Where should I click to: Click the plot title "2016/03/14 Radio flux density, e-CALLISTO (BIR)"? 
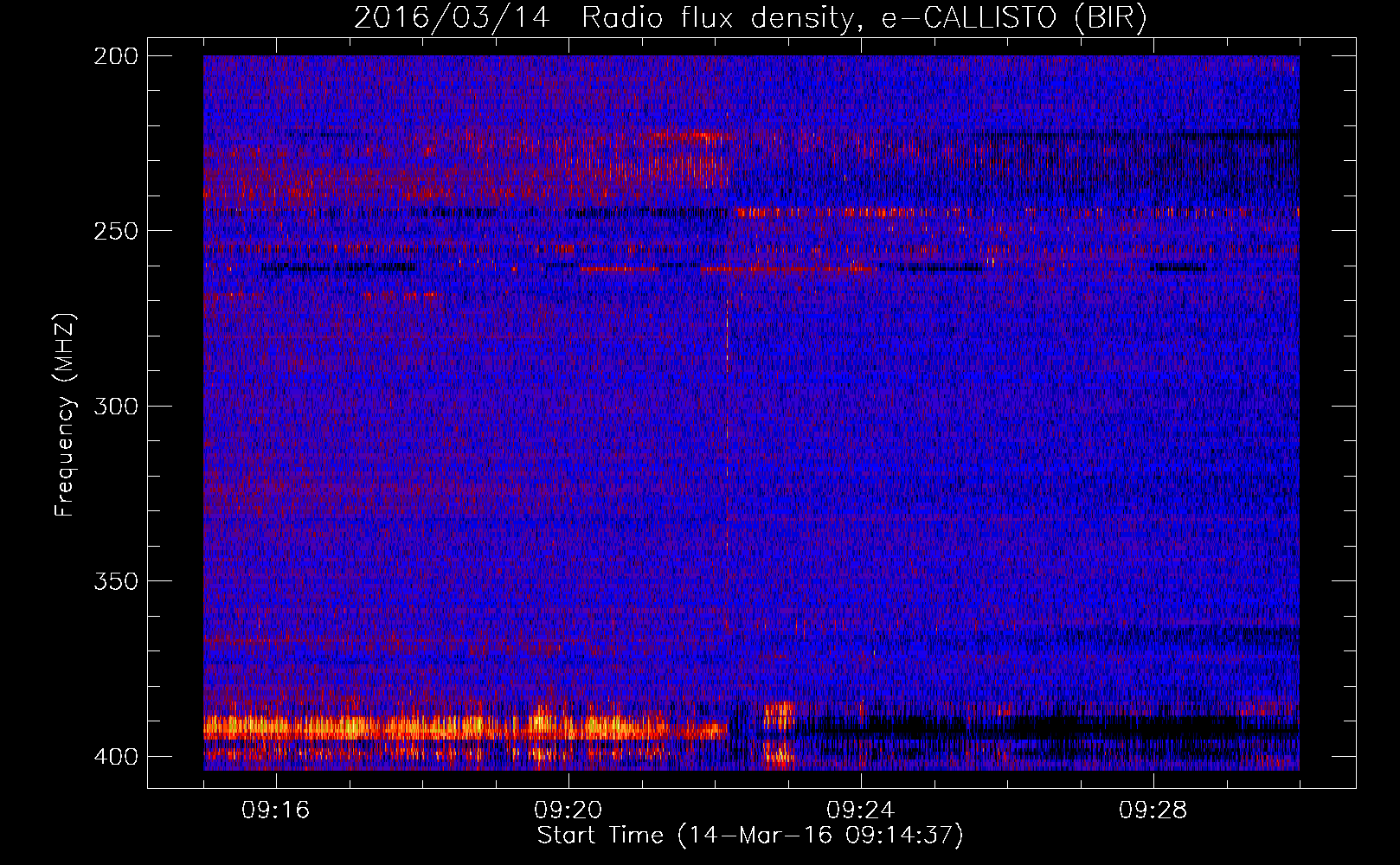click(x=750, y=18)
